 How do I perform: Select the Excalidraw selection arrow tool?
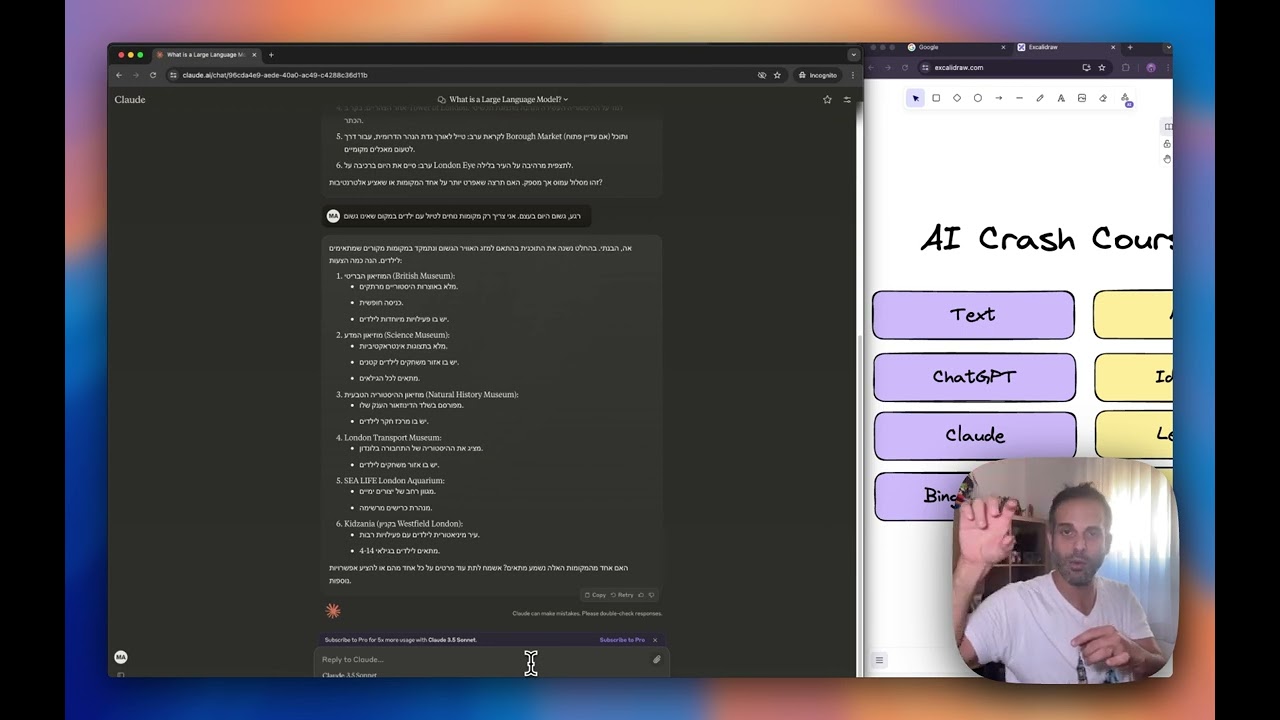point(915,98)
